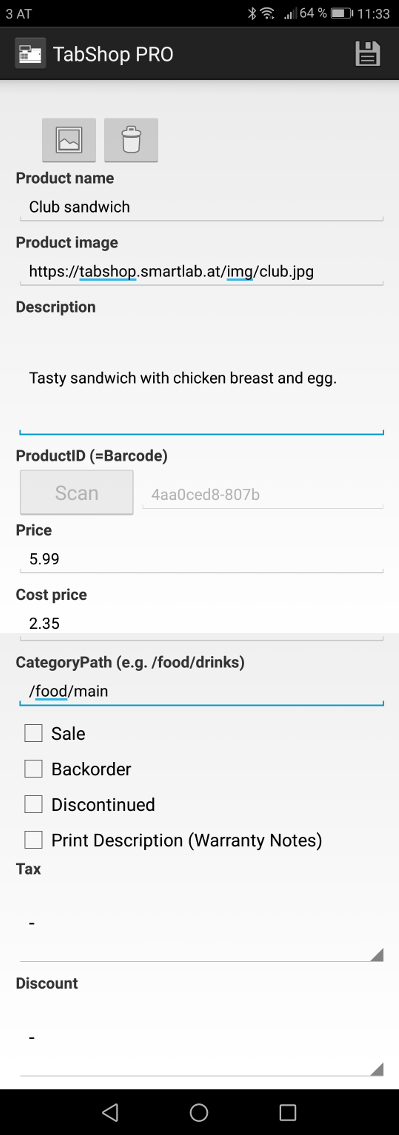Screen dimensions: 399x1135
Task: Open recent apps with the square icon
Action: coord(288,1112)
